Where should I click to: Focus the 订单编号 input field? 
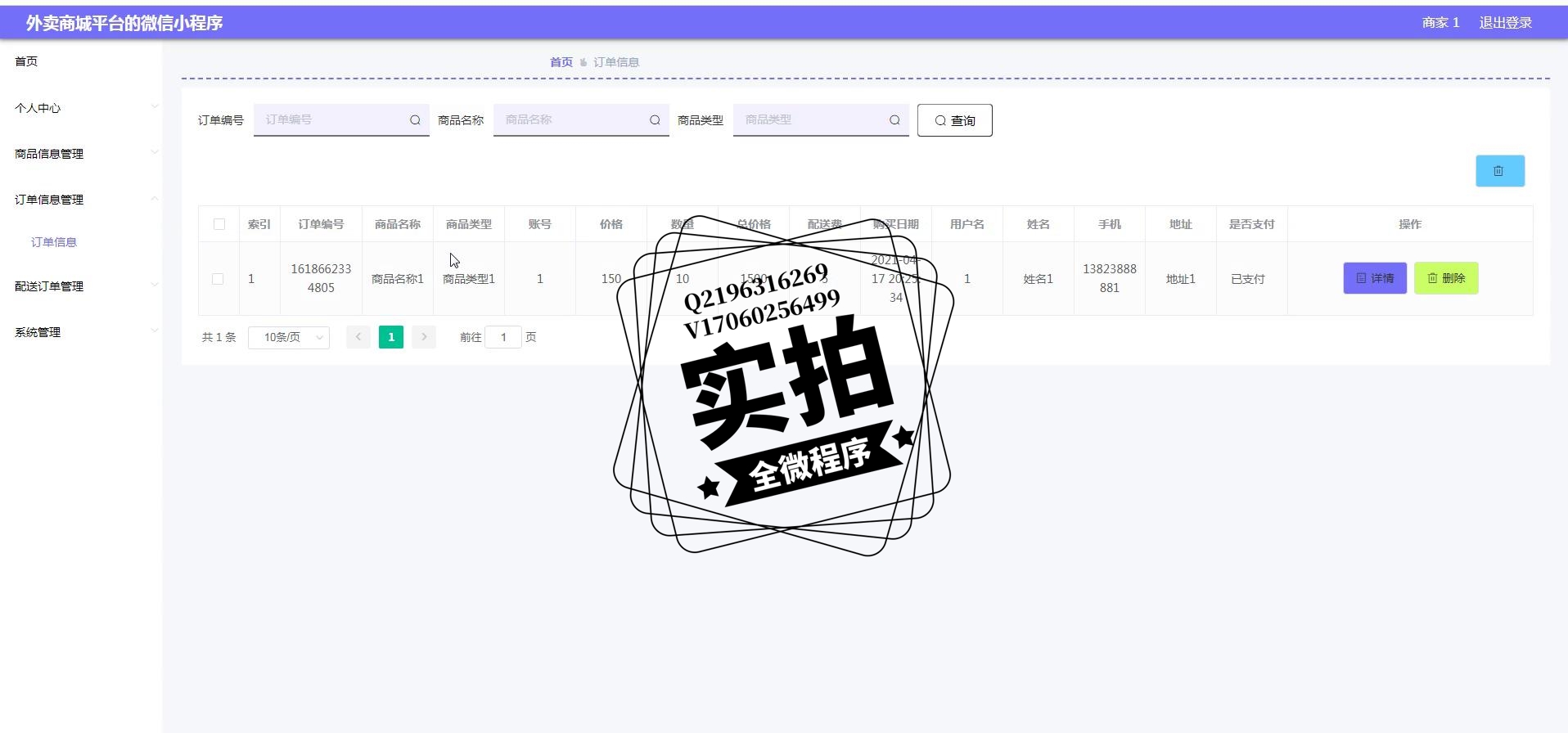tap(341, 120)
